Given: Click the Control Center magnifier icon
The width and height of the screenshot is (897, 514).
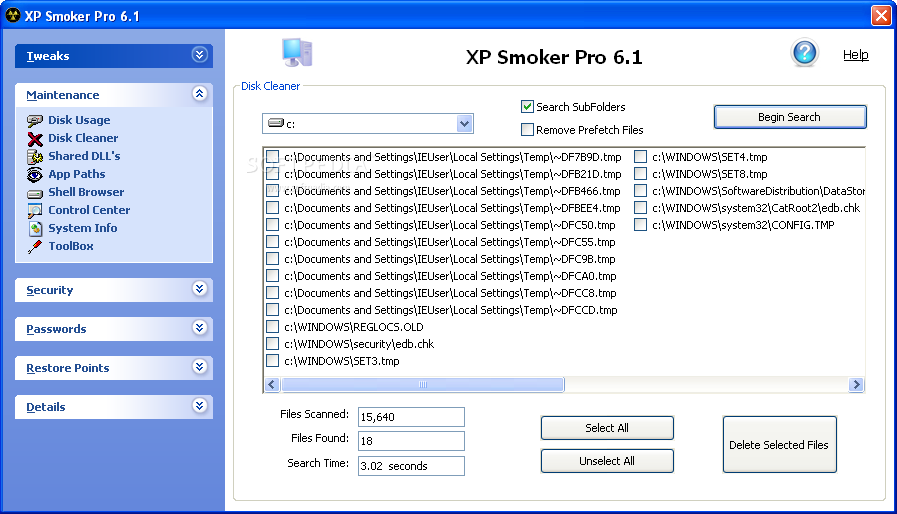Looking at the screenshot, I should (x=35, y=211).
